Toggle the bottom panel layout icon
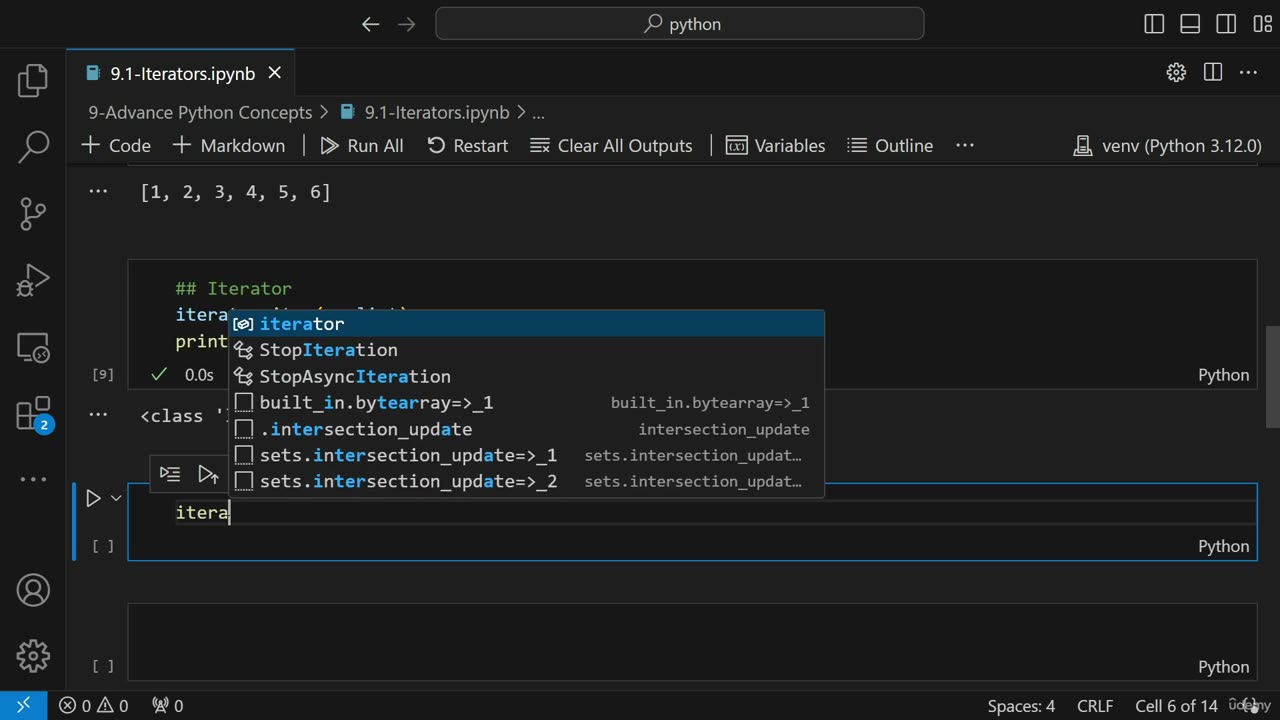This screenshot has width=1280, height=720. click(1190, 24)
